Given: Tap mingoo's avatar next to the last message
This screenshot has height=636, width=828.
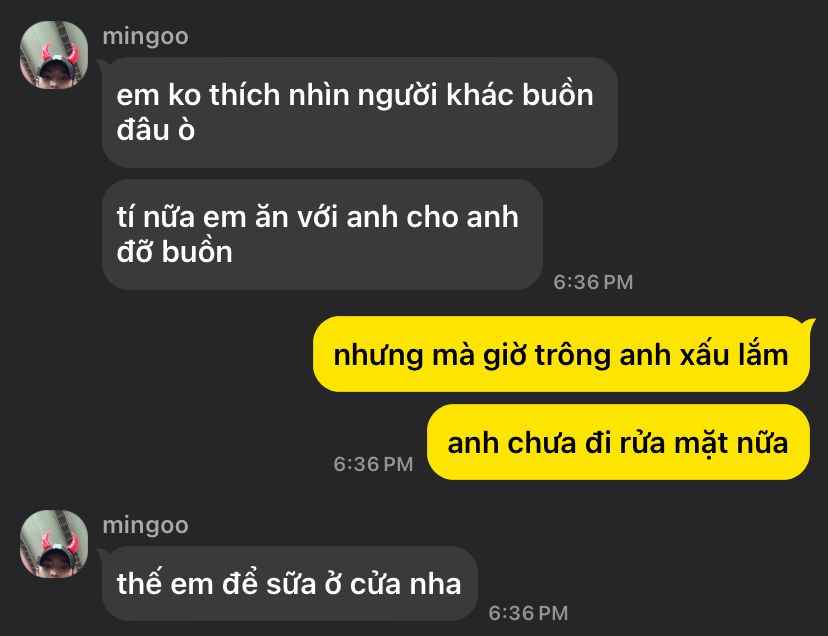Looking at the screenshot, I should [x=54, y=544].
